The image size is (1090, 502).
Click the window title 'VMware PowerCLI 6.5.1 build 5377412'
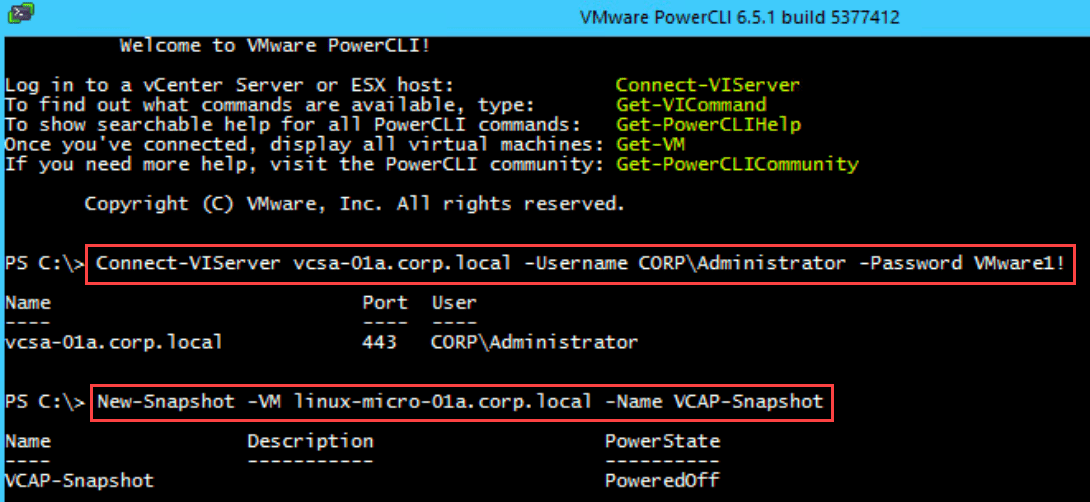(x=740, y=17)
